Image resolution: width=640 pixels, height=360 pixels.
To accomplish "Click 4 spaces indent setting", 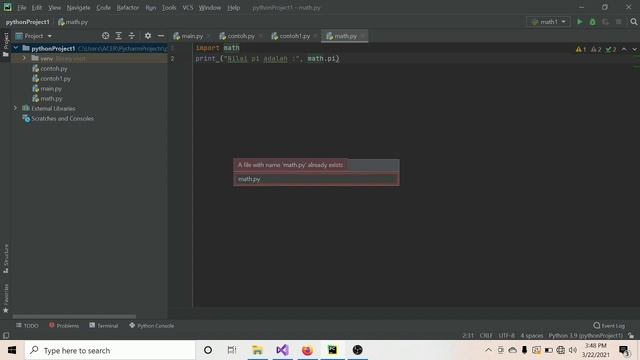I will pos(531,336).
